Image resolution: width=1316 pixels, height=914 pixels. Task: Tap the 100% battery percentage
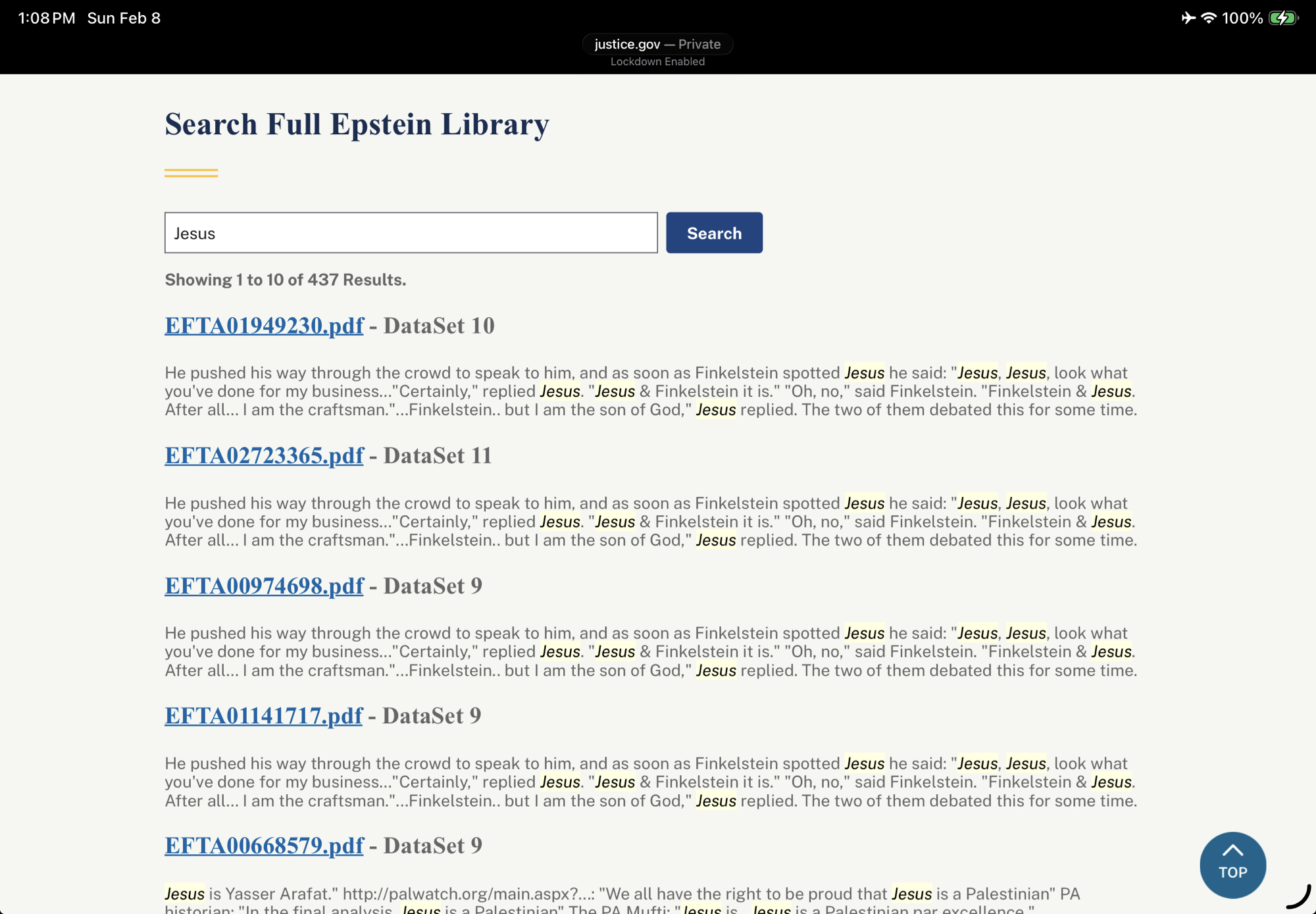(x=1242, y=18)
